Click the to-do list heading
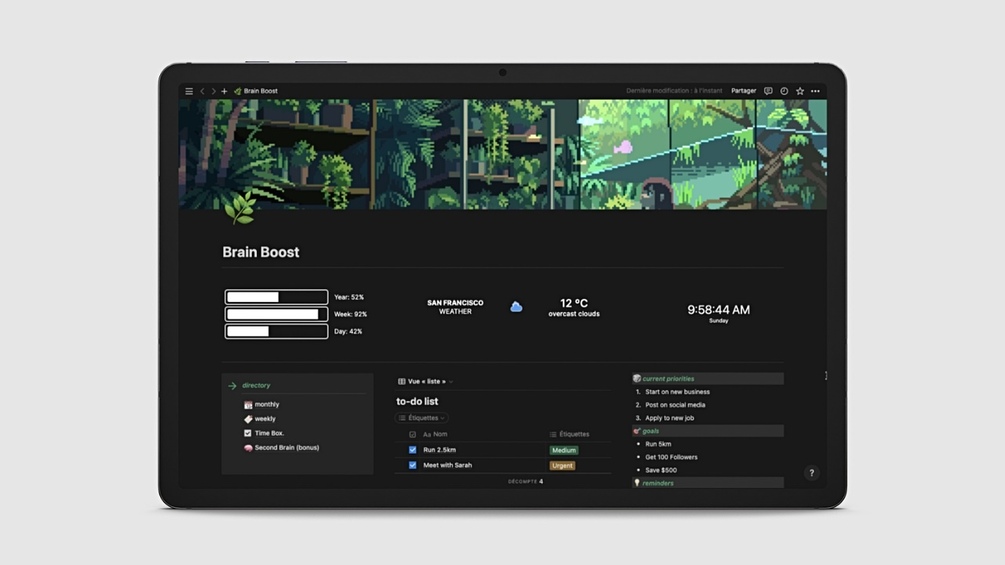 (417, 401)
